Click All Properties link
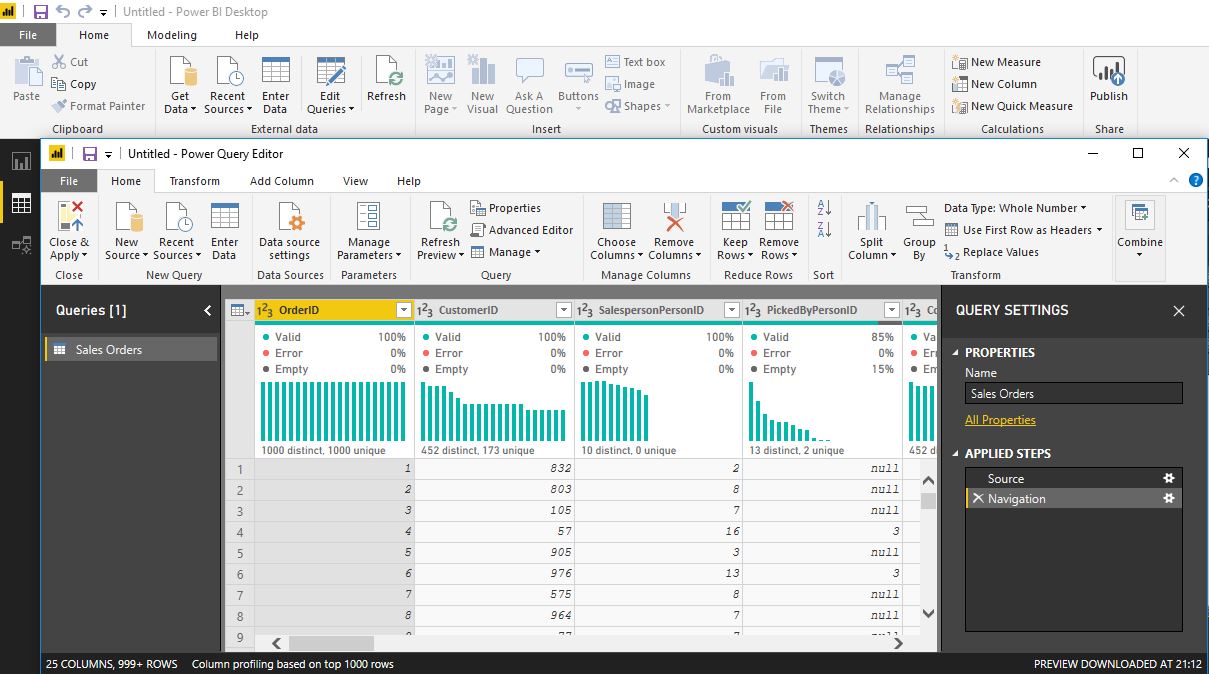The width and height of the screenshot is (1209, 674). click(1000, 420)
